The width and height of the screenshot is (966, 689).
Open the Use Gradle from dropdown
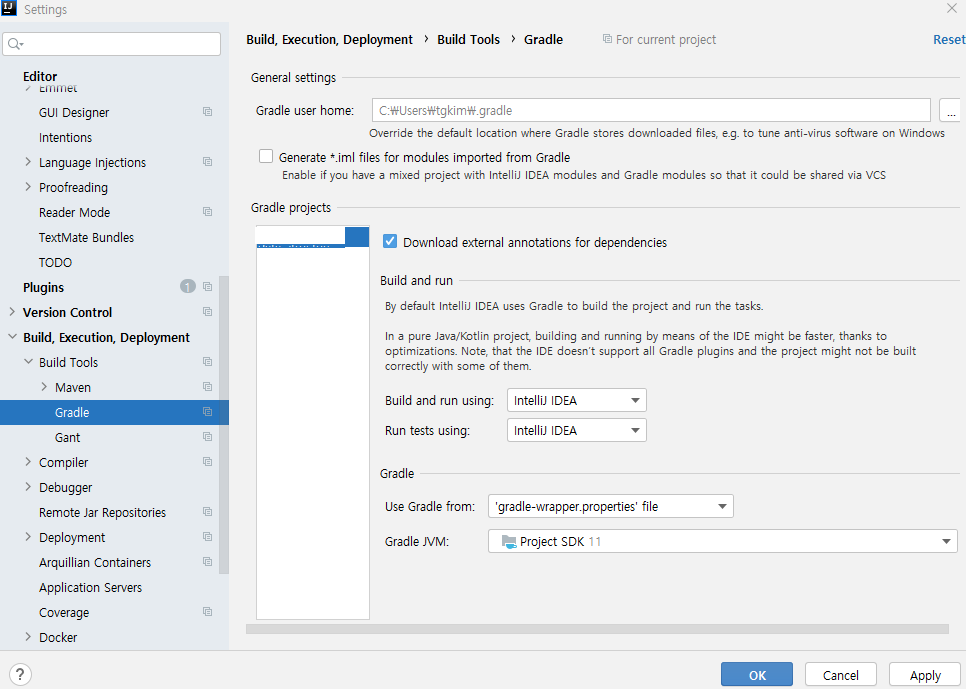(611, 506)
